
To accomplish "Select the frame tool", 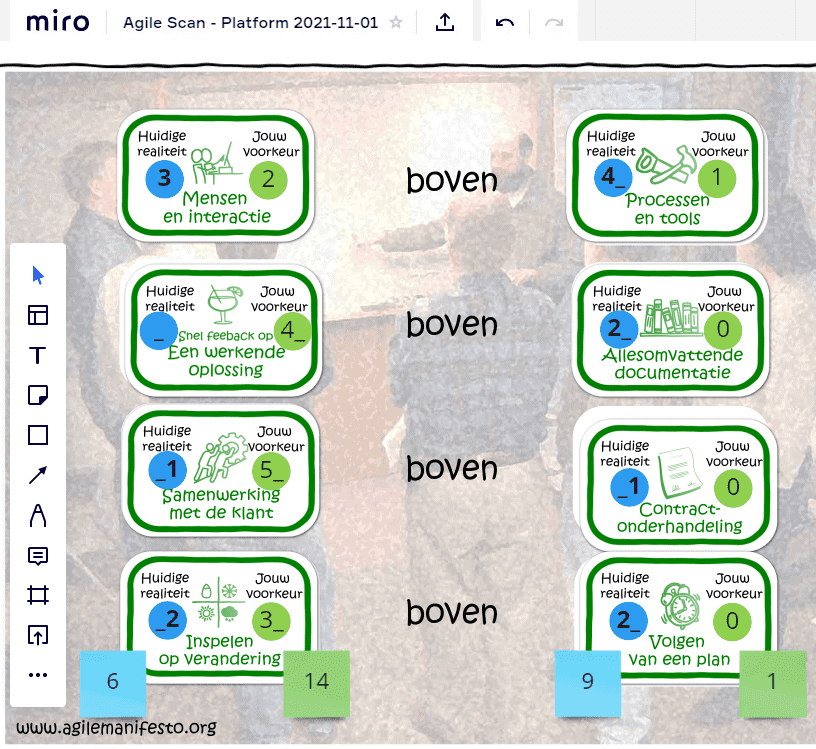I will click(37, 595).
